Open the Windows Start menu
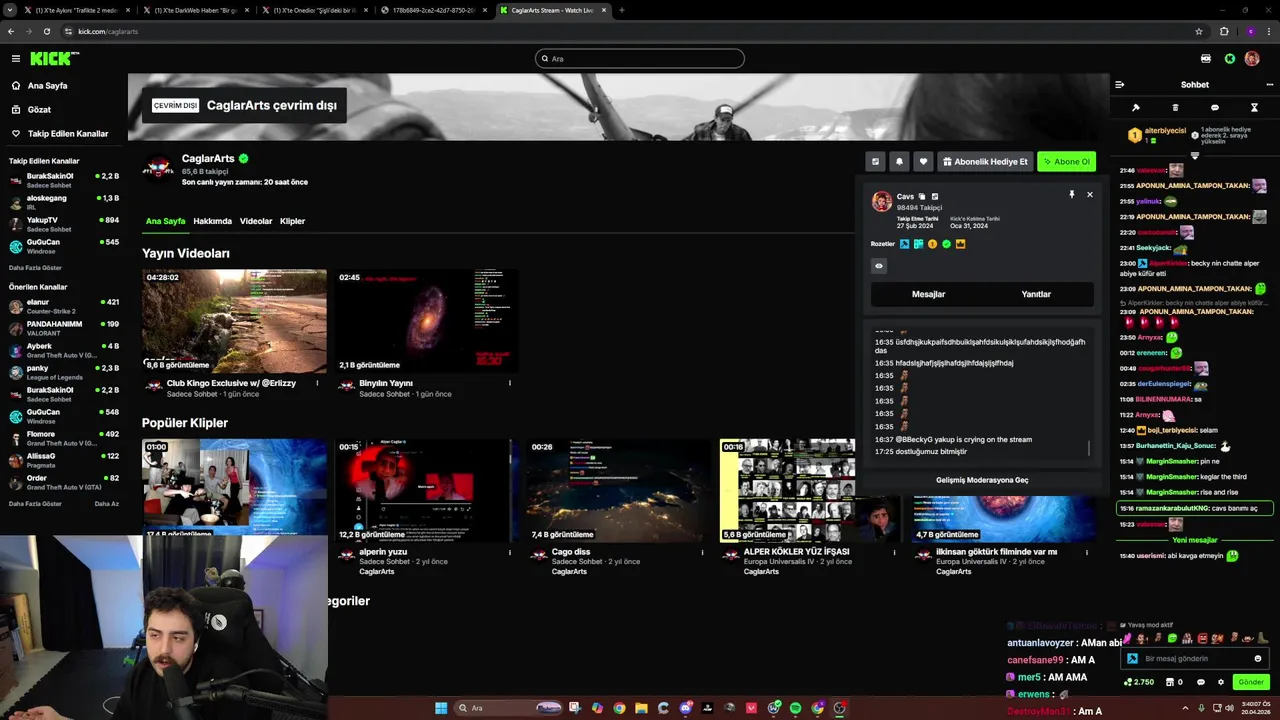The width and height of the screenshot is (1280, 720). point(441,708)
